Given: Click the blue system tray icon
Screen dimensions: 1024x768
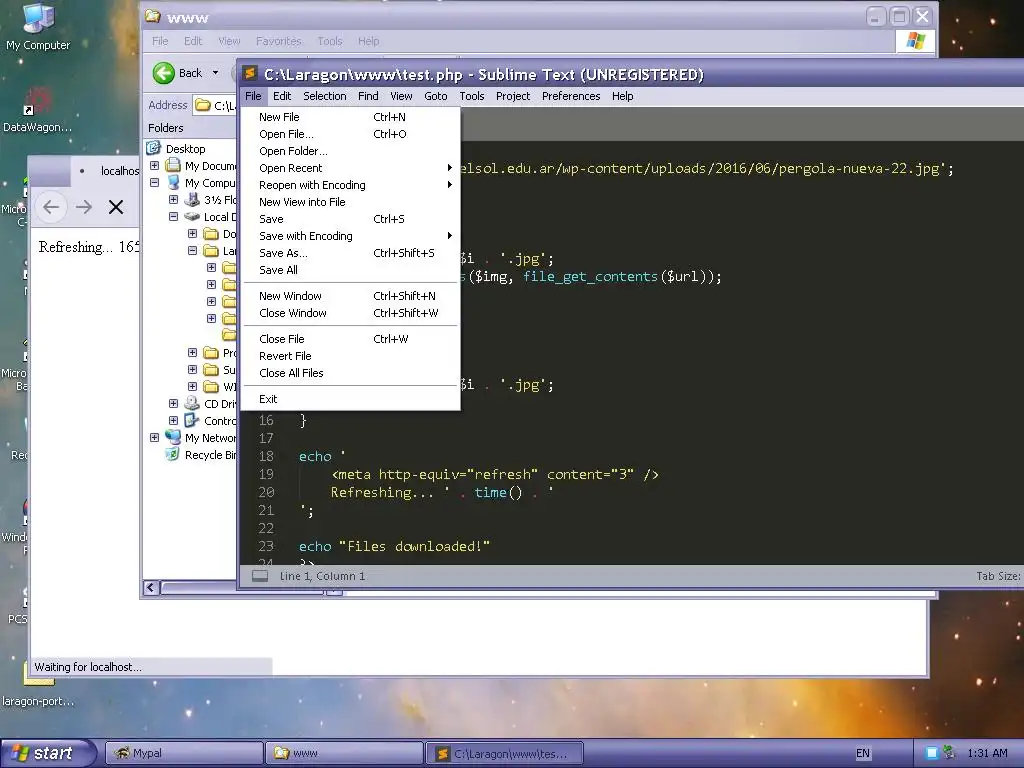Looking at the screenshot, I should click(x=932, y=753).
